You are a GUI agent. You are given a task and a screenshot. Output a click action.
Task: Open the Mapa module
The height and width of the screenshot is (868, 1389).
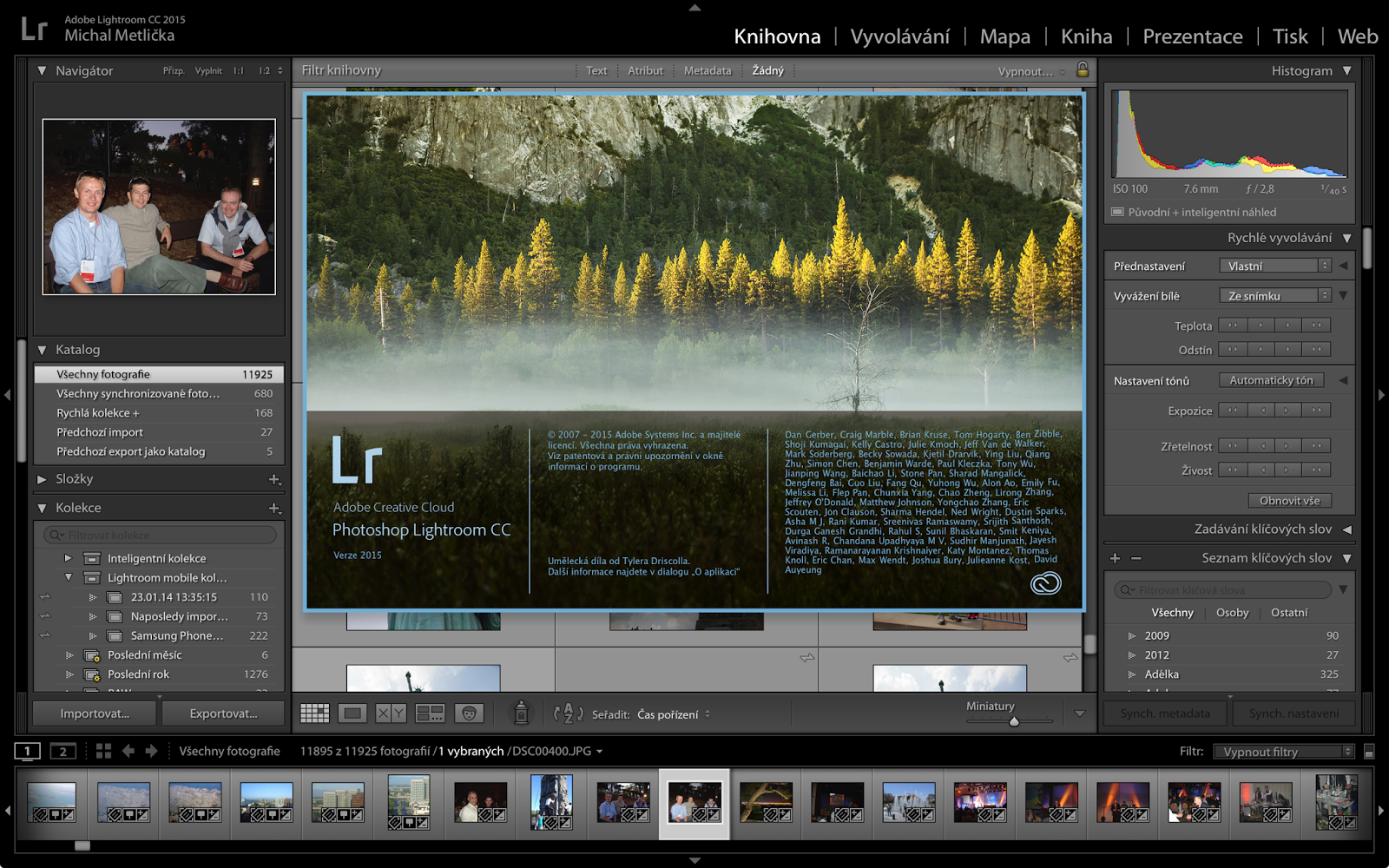click(x=1005, y=36)
